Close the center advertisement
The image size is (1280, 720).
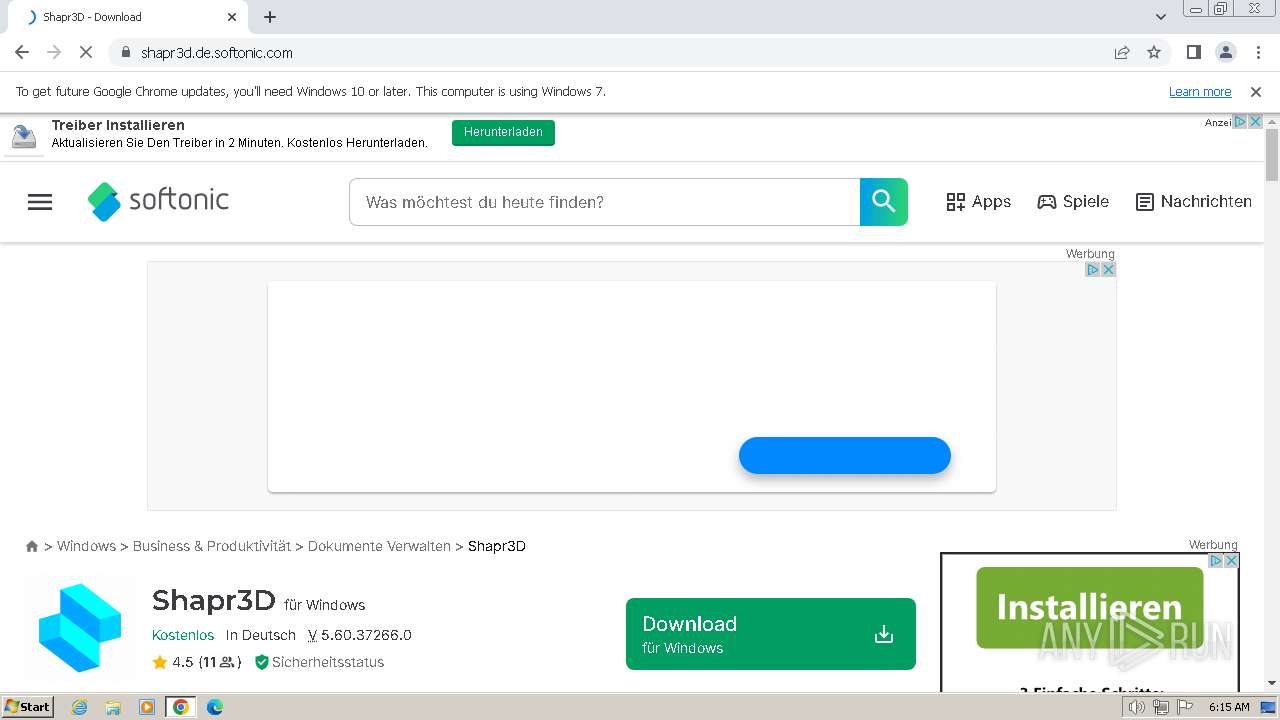[x=1108, y=270]
